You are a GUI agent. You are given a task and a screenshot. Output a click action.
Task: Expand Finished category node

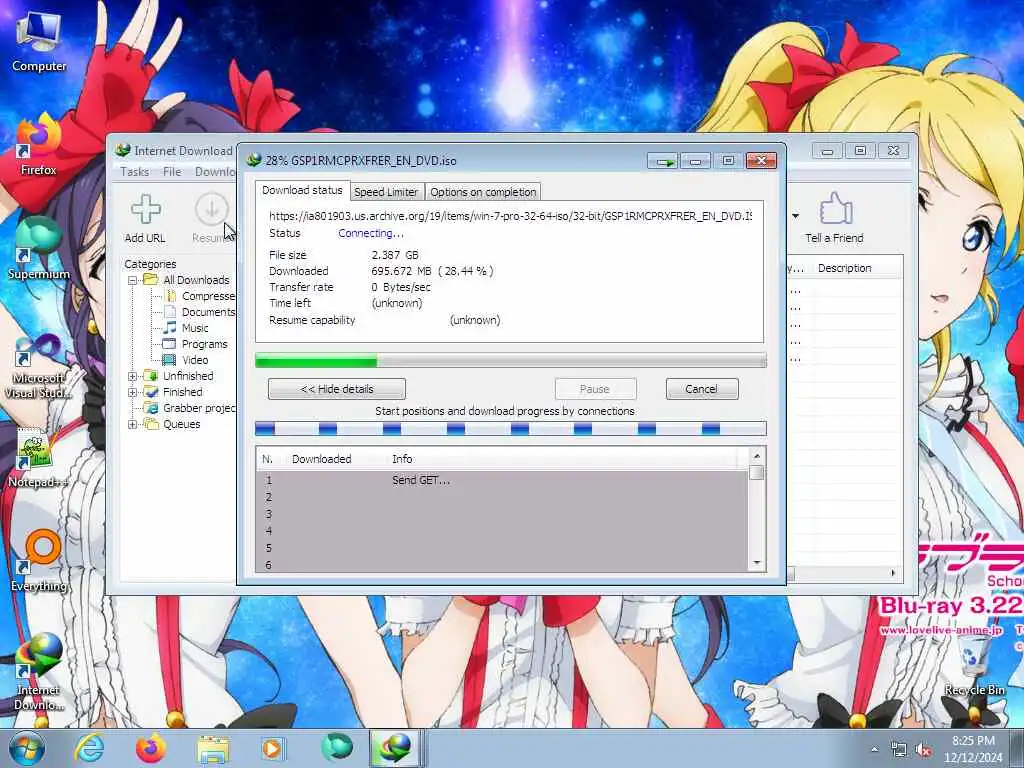pyautogui.click(x=133, y=392)
